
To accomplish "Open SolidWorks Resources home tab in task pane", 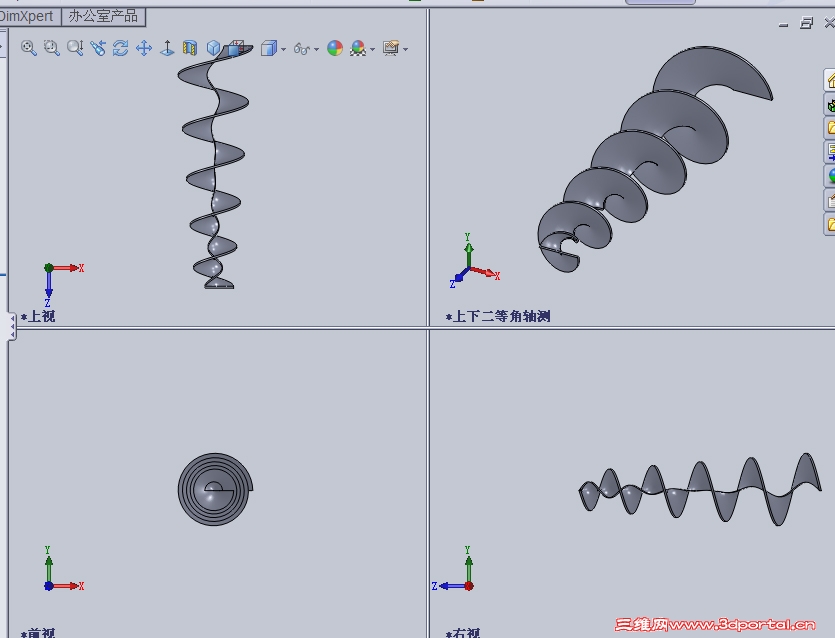I will point(829,80).
